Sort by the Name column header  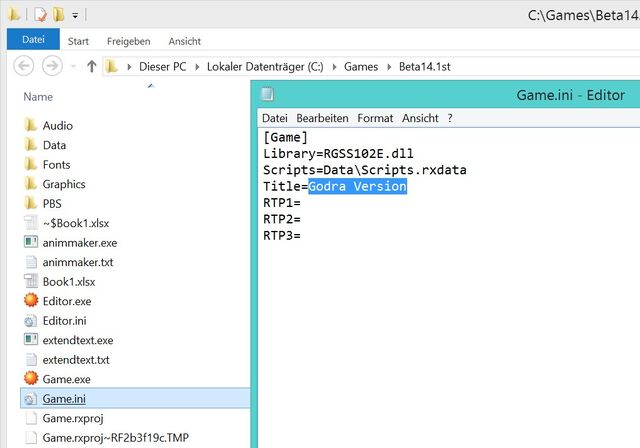coord(38,97)
